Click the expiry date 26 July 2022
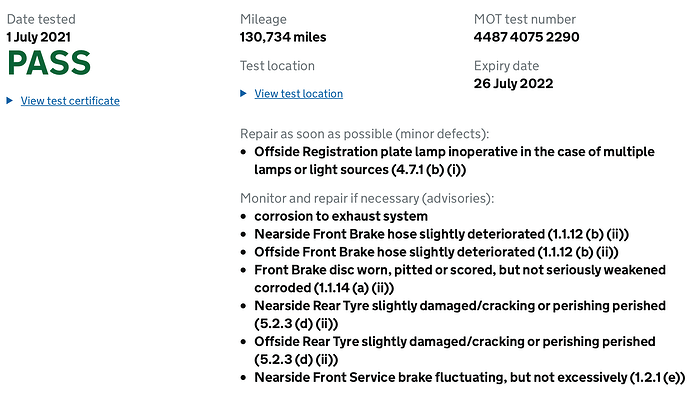690x394 pixels. pyautogui.click(x=513, y=84)
